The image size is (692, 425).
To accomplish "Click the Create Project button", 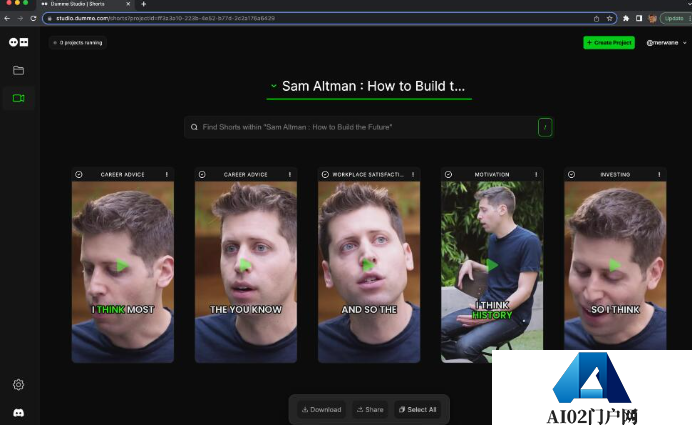I will [609, 43].
